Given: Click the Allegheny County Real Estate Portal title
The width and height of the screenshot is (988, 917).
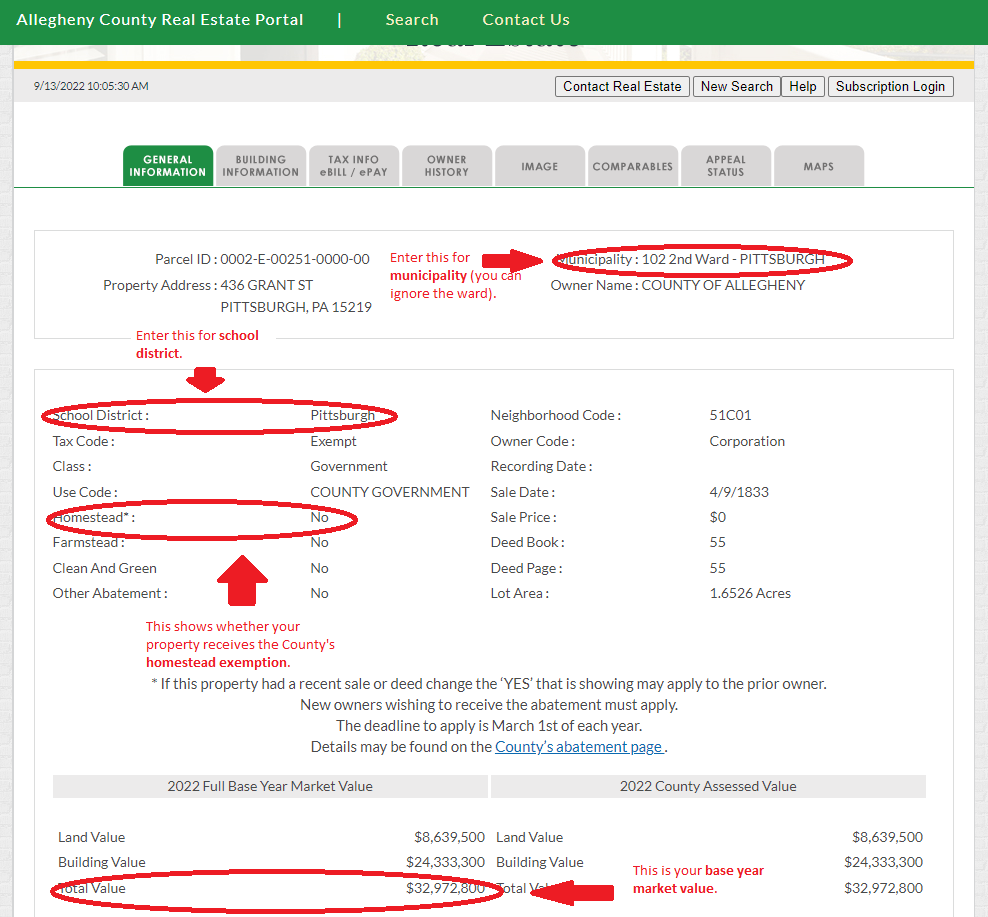Looking at the screenshot, I should tap(160, 20).
